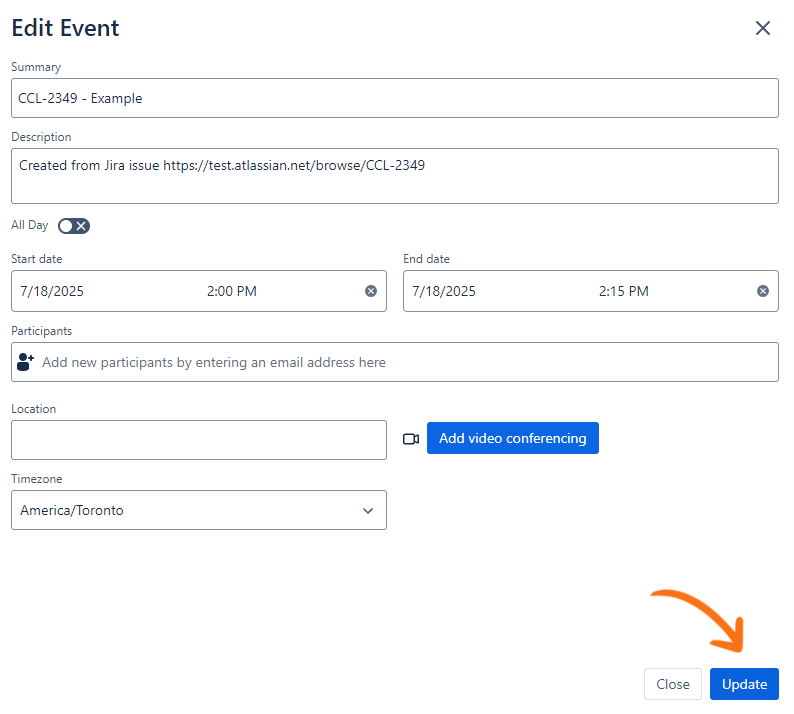Expand Timezone list using the chevron arrow

tap(368, 511)
